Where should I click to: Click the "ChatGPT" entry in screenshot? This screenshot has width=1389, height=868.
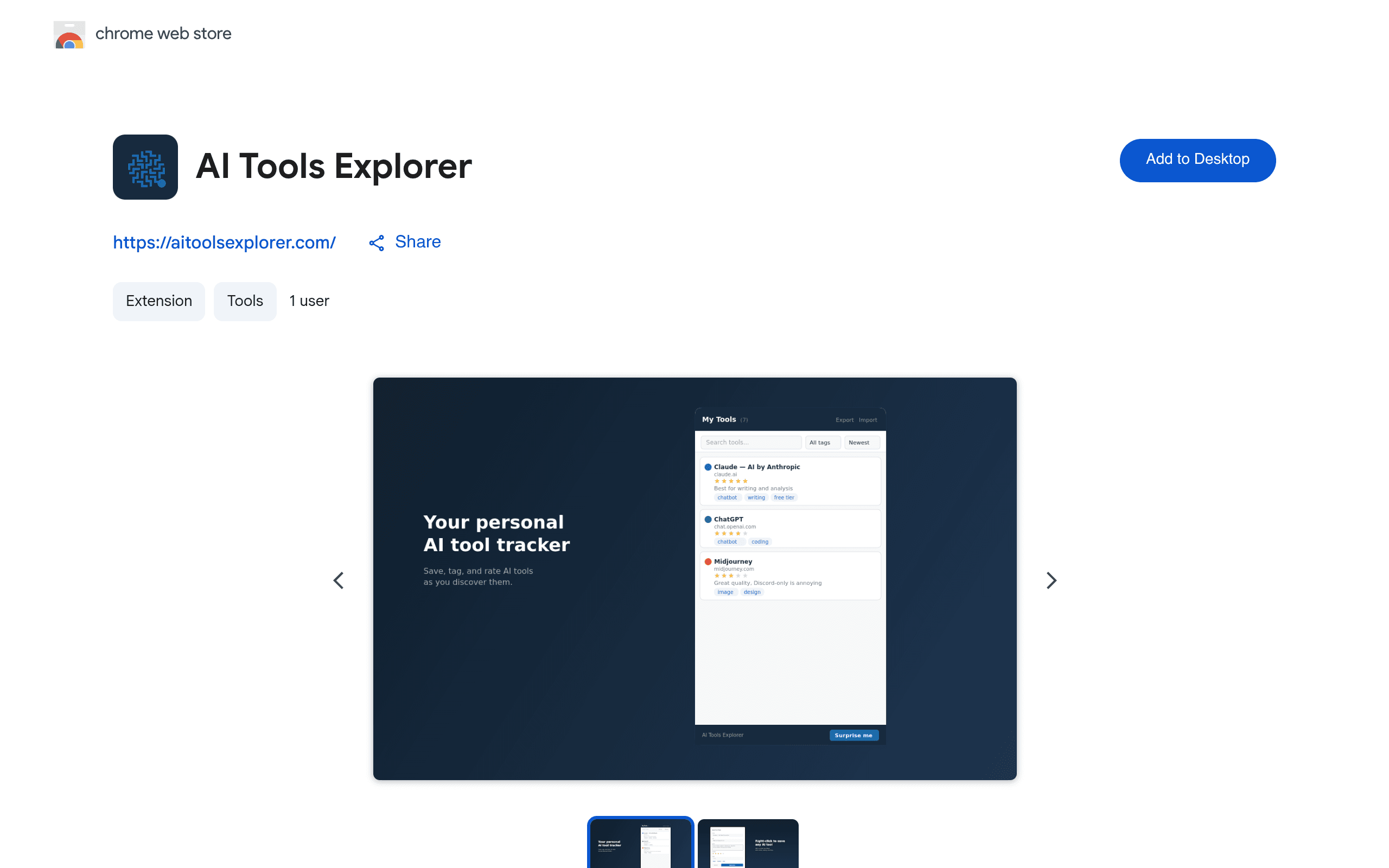tap(791, 529)
